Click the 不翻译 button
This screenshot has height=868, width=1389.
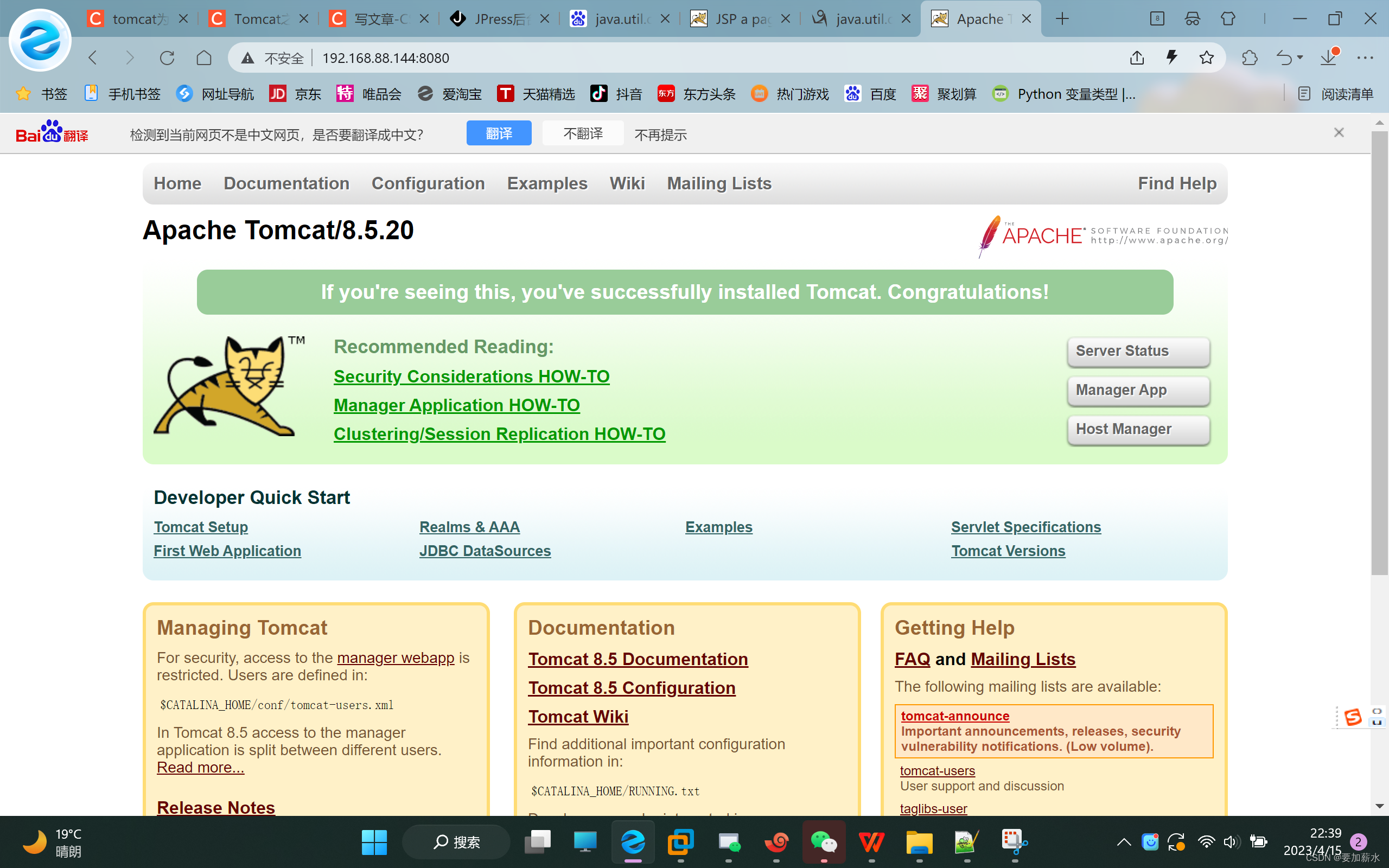coord(583,133)
